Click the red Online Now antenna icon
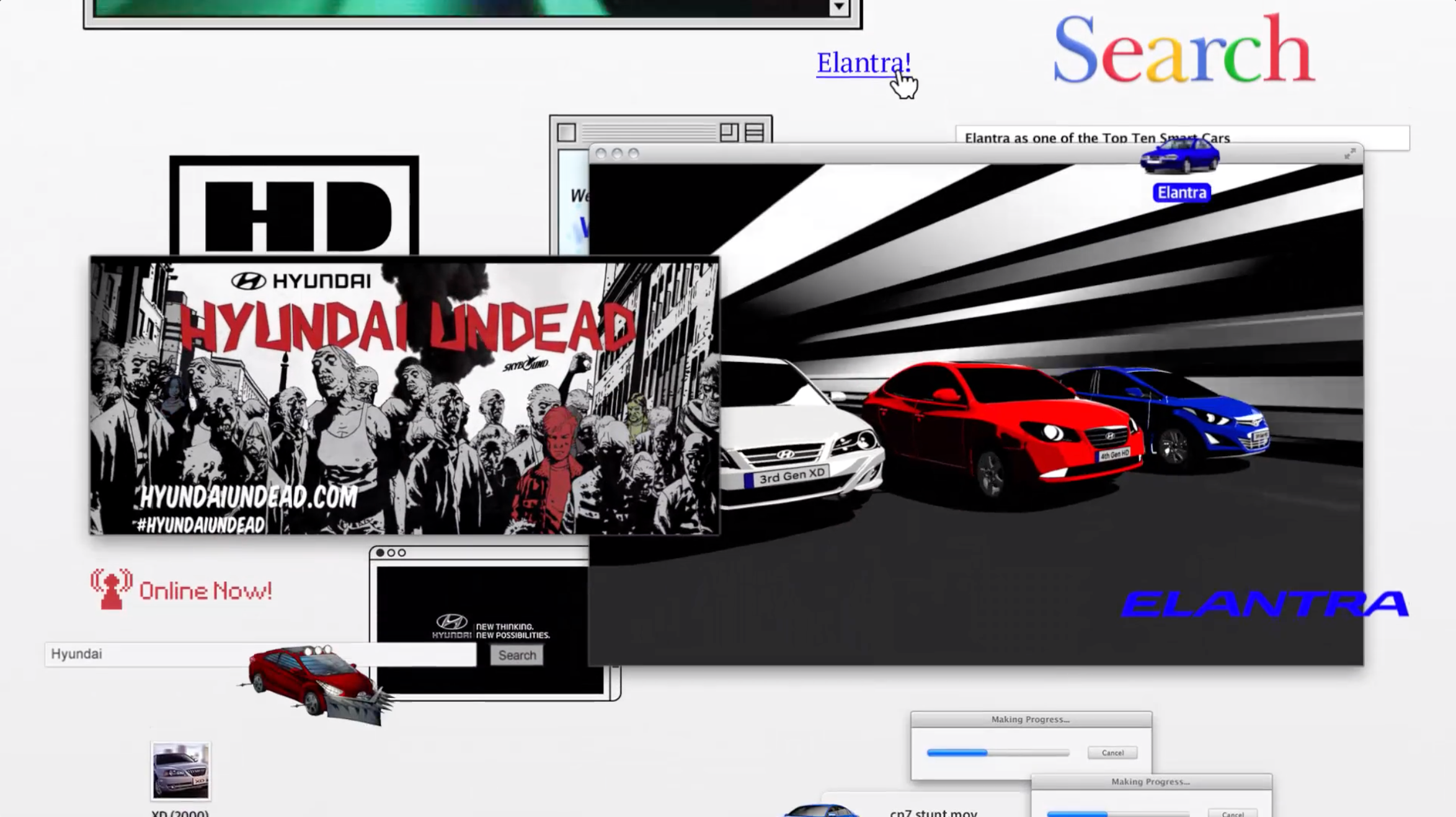 point(111,589)
